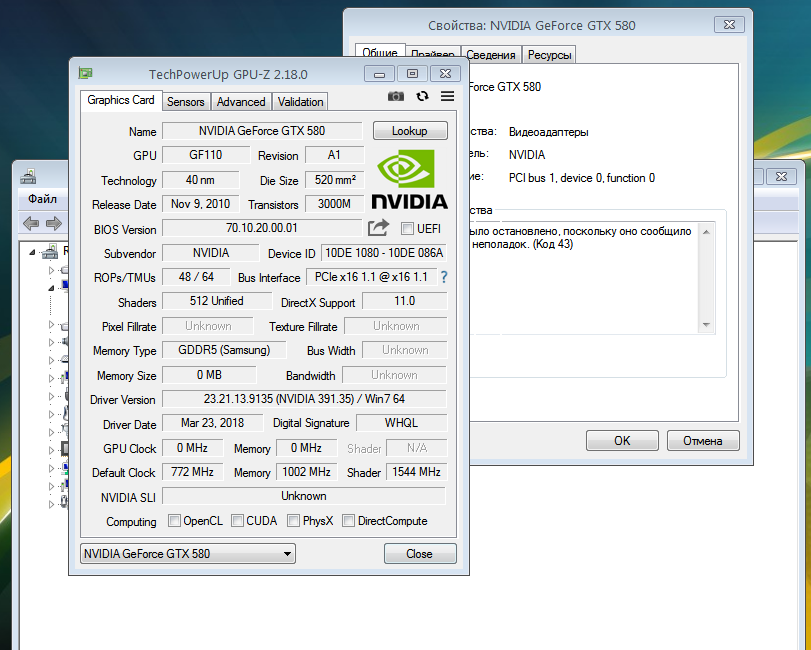Click the Bus Interface question mark icon
This screenshot has height=650, width=811.
pyautogui.click(x=444, y=278)
